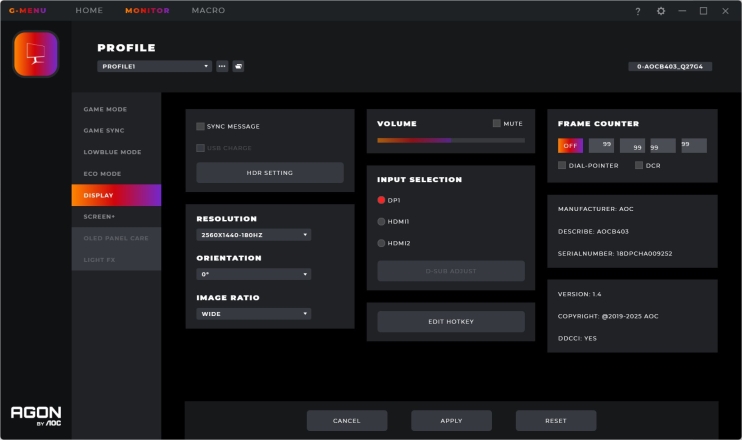Open the help question mark icon
742x440 pixels.
[638, 11]
